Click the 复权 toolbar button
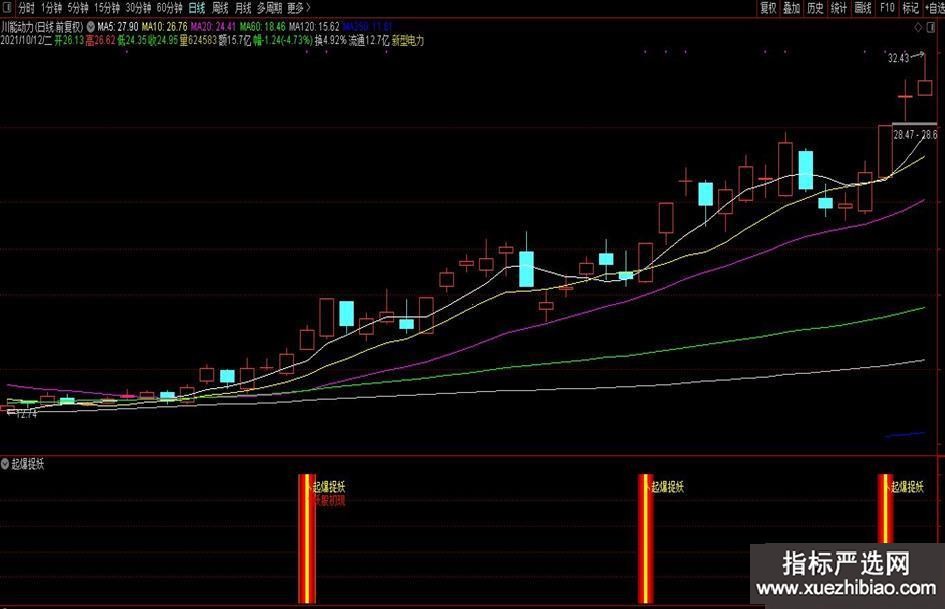 768,8
